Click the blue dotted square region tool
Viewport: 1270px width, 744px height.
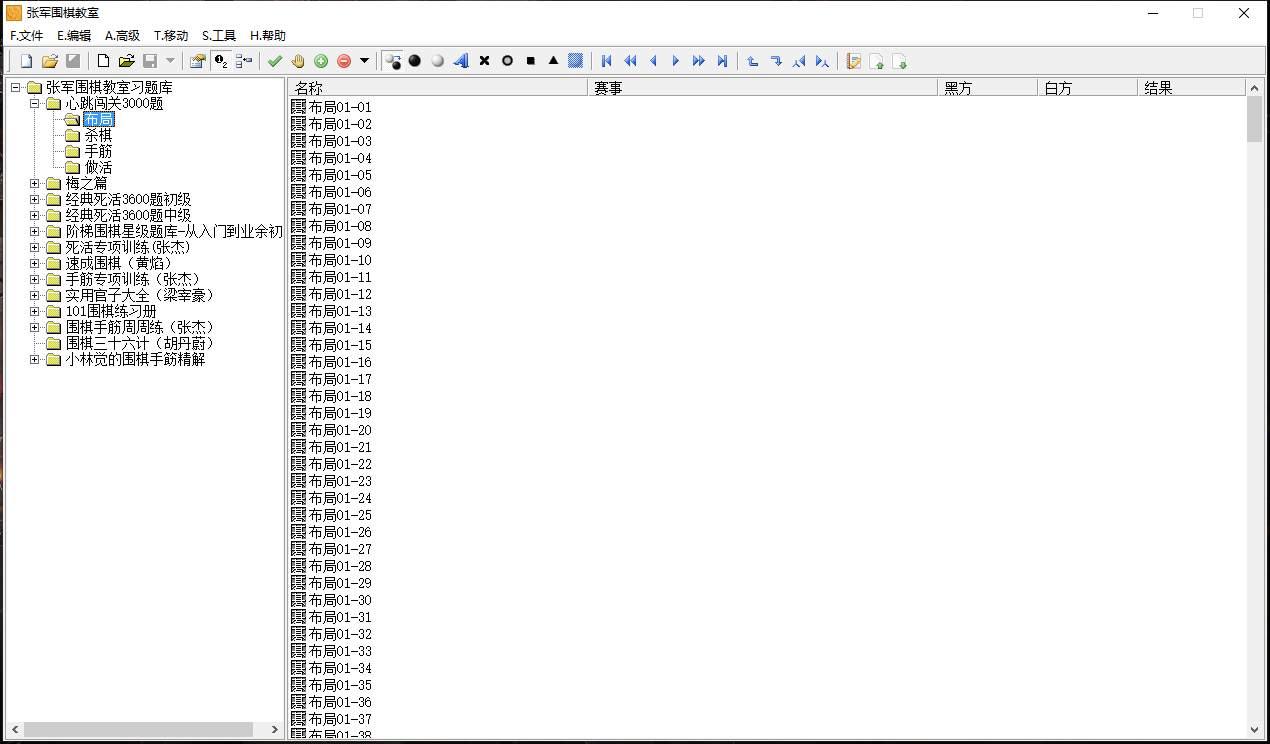click(x=576, y=61)
